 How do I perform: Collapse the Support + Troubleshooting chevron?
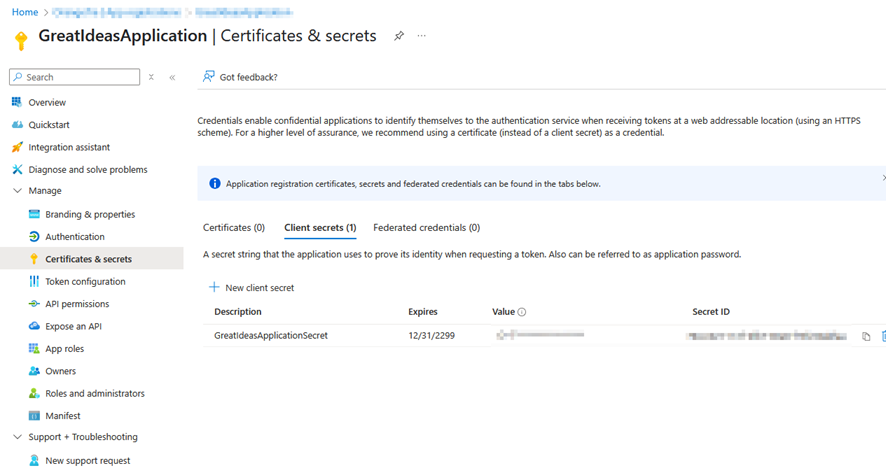[x=18, y=437]
